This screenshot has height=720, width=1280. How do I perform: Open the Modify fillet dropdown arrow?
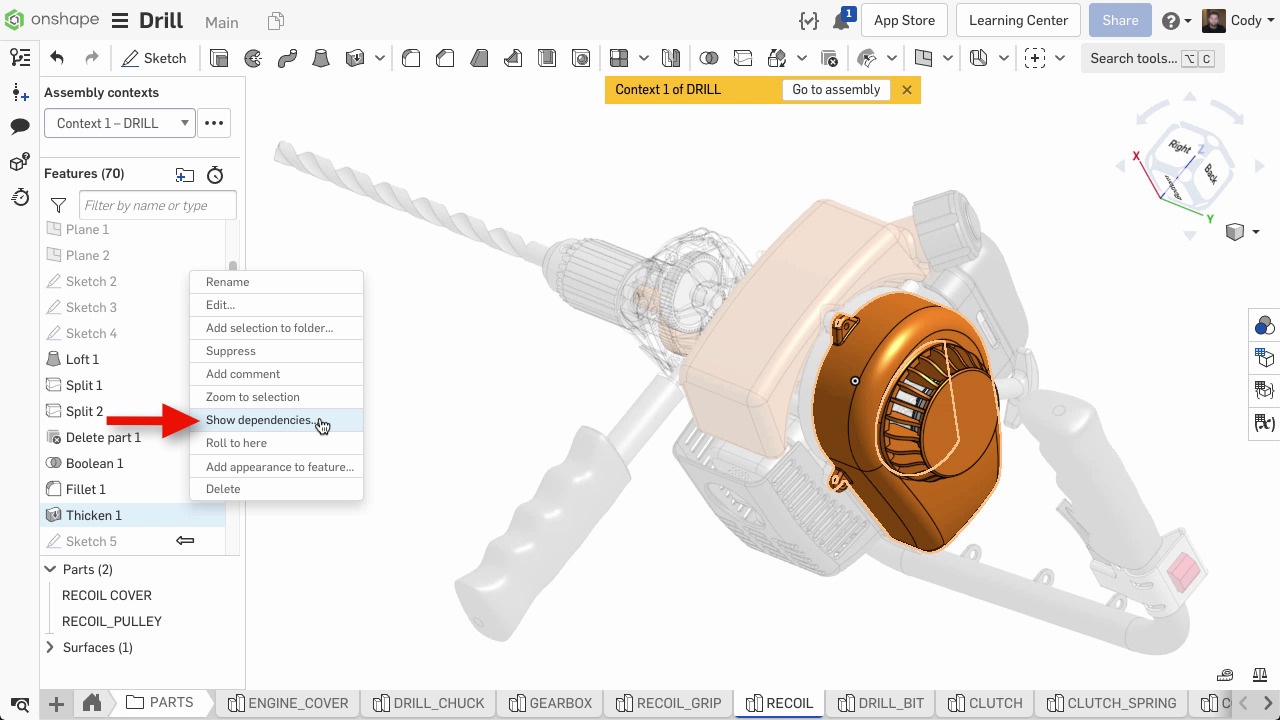point(892,58)
